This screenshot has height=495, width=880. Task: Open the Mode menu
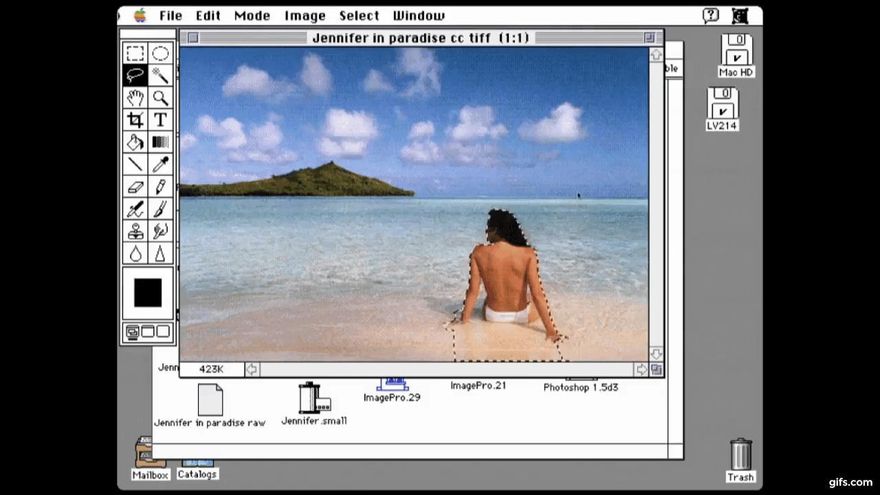point(252,16)
